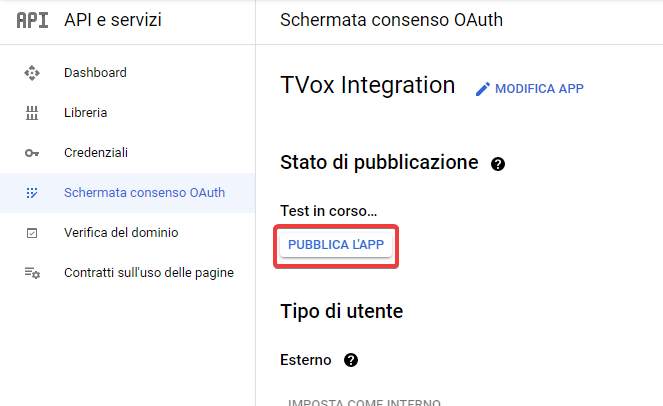The image size is (663, 406).
Task: Click the Verifica del dominio checkbox icon
Action: [x=32, y=233]
